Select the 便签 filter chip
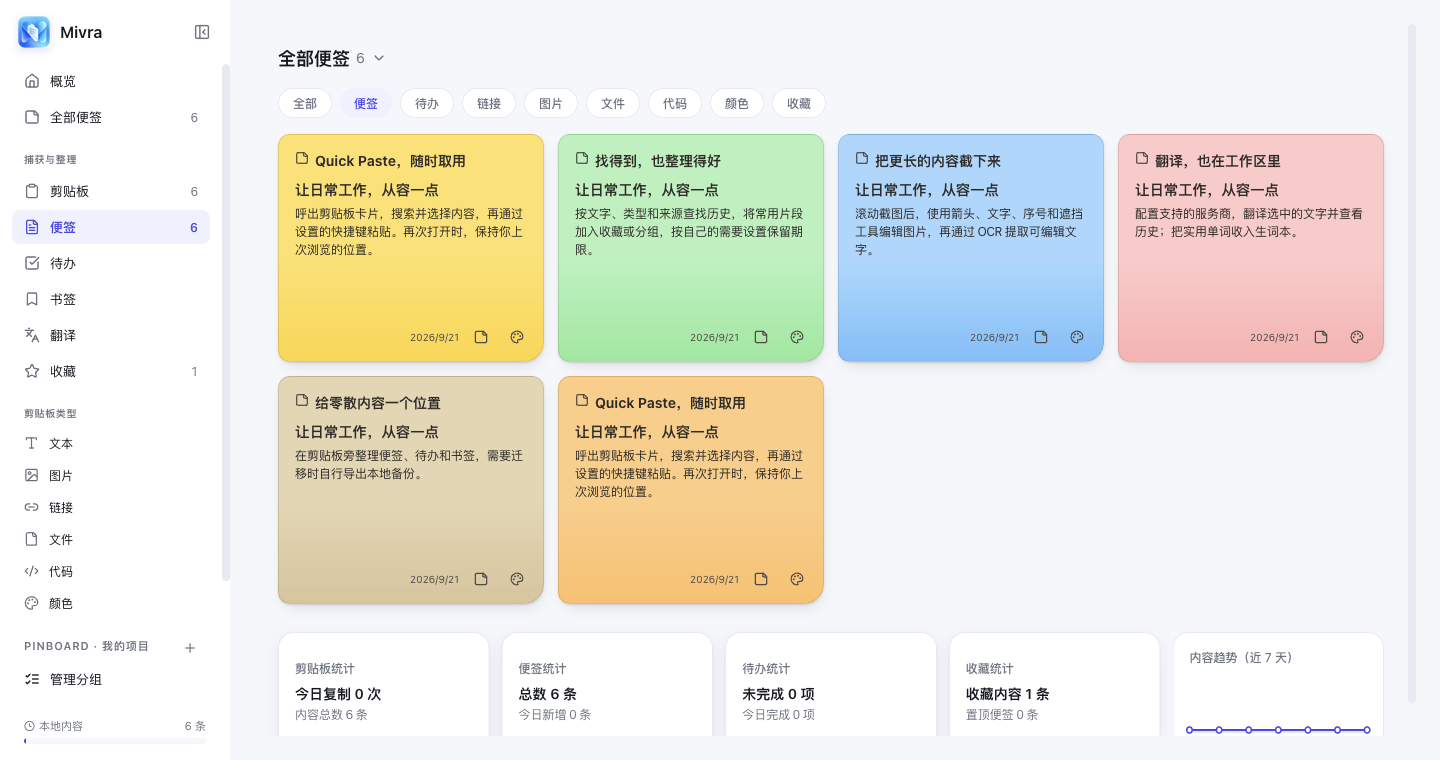Viewport: 1440px width, 760px height. click(366, 103)
